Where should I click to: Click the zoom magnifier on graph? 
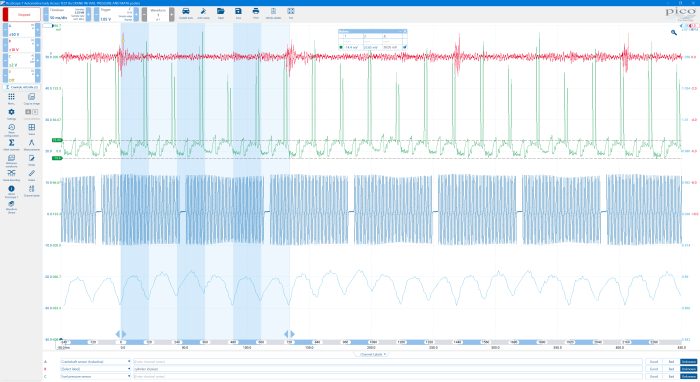pos(673,32)
